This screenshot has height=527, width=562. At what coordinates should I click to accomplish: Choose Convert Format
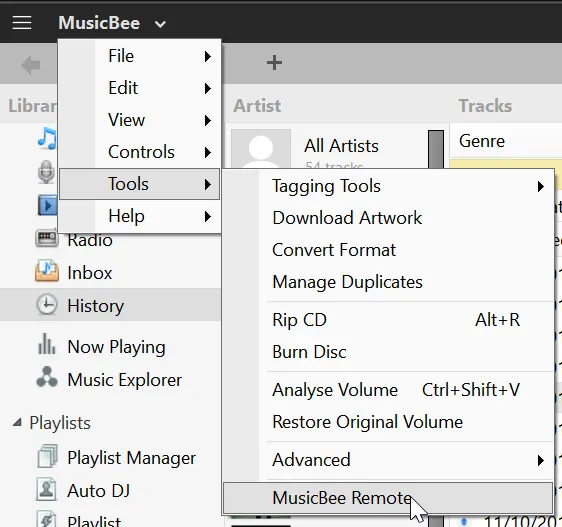[x=388, y=250]
